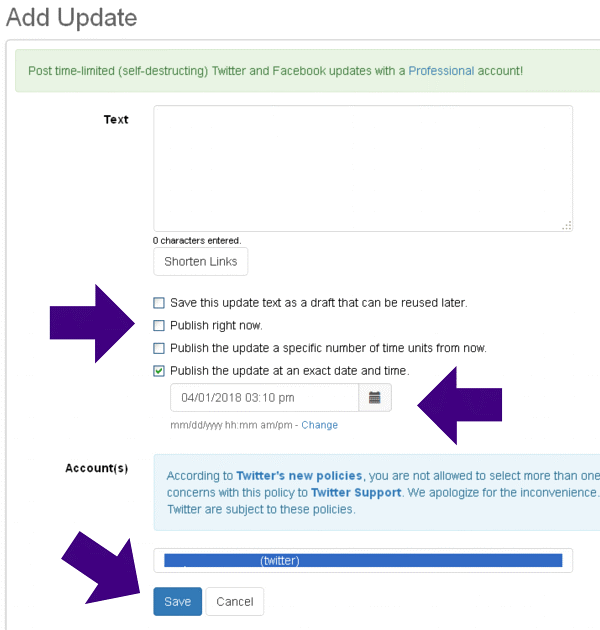This screenshot has width=600, height=630.
Task: Check publish a specific number of time units
Action: 159,348
